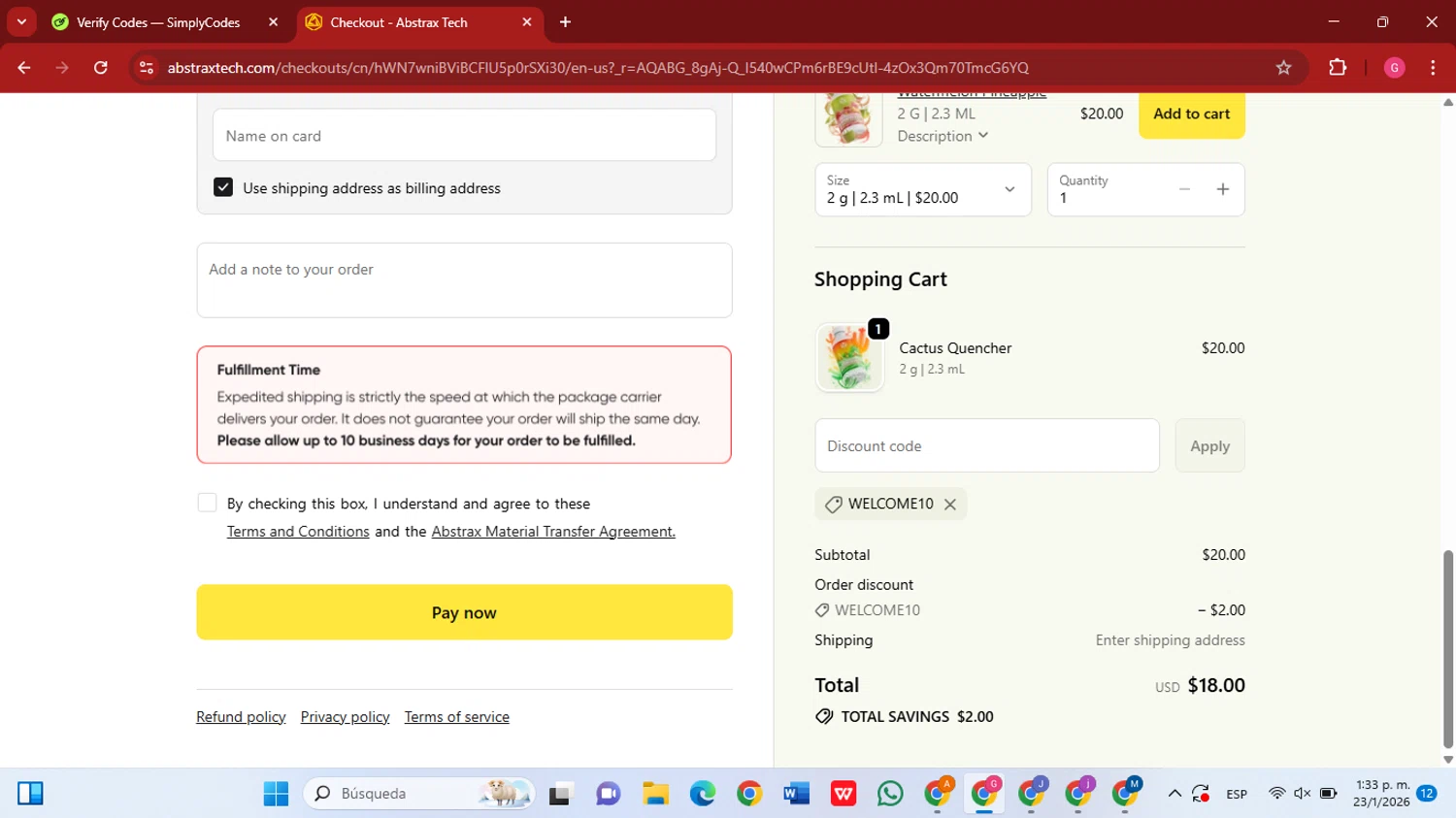The height and width of the screenshot is (818, 1456).
Task: Open Windows widgets panel icon
Action: pos(30,794)
